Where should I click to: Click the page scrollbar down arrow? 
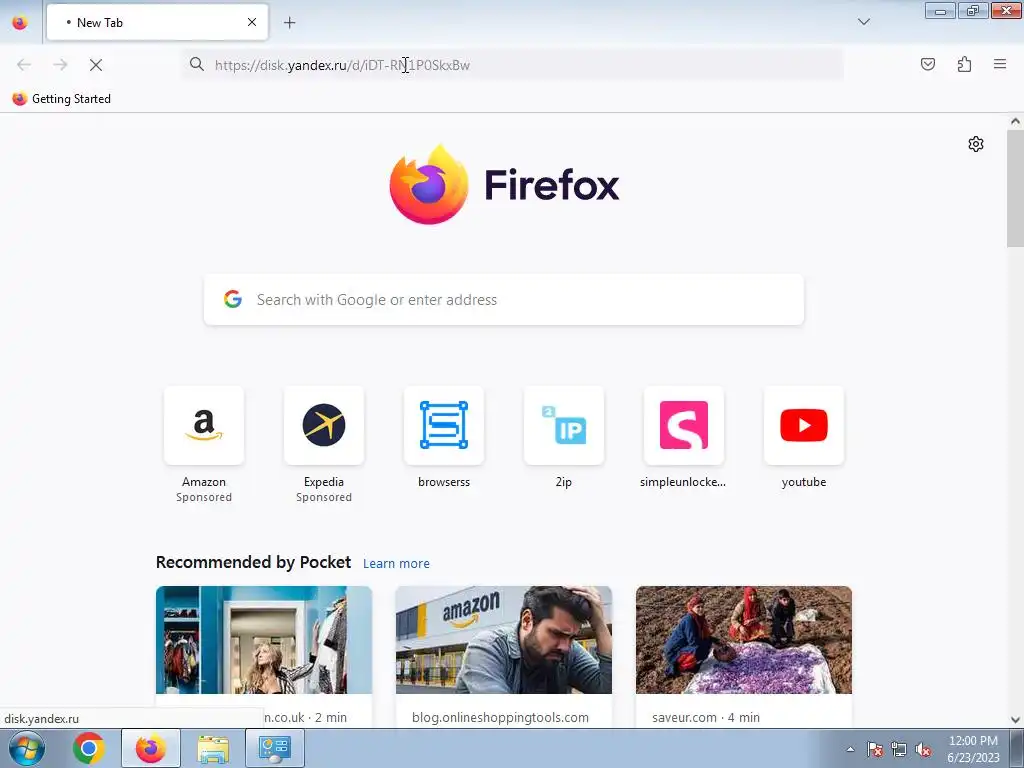click(x=1015, y=720)
